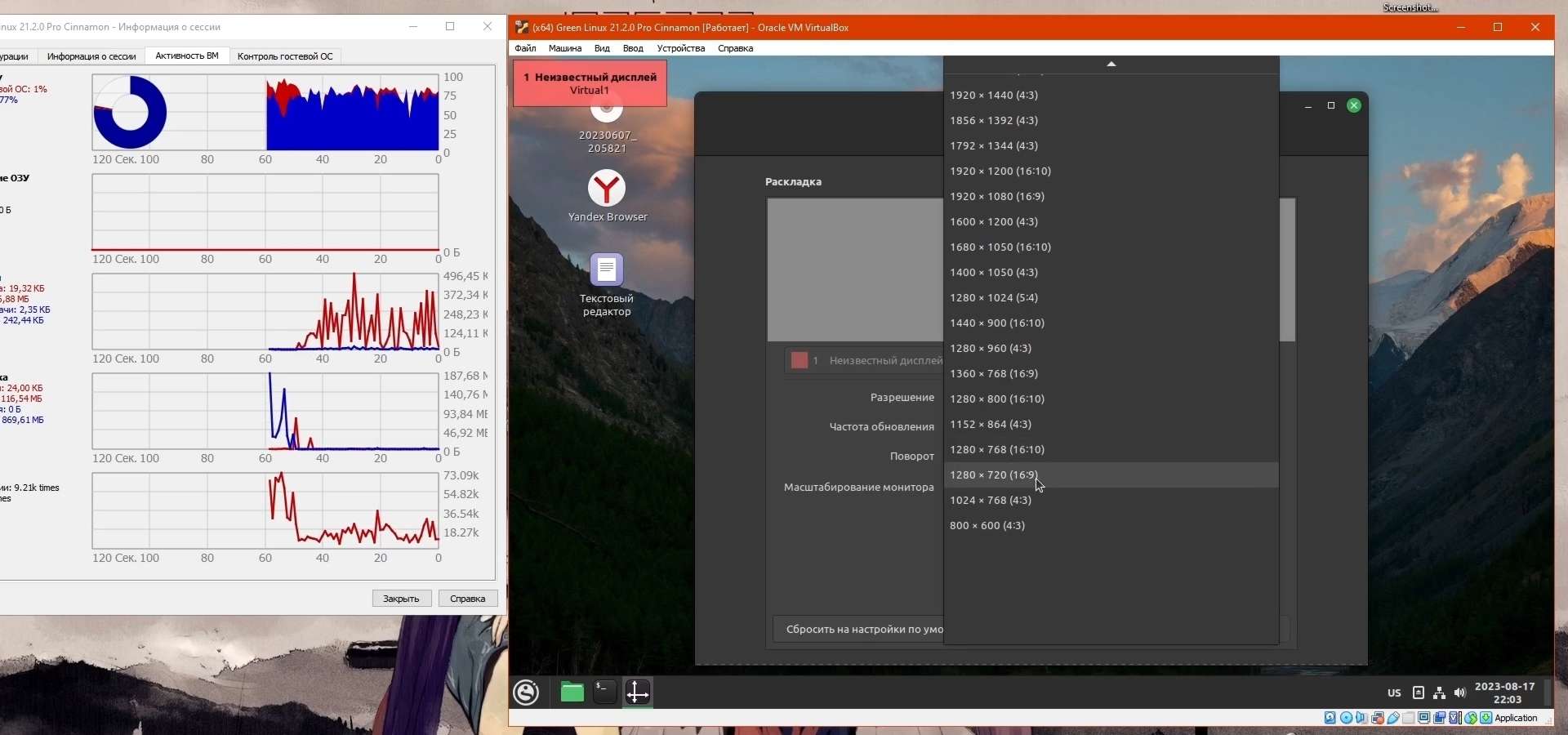
Task: Choose the 1920 × 1440 (4:3) resolution
Action: pos(1111,96)
